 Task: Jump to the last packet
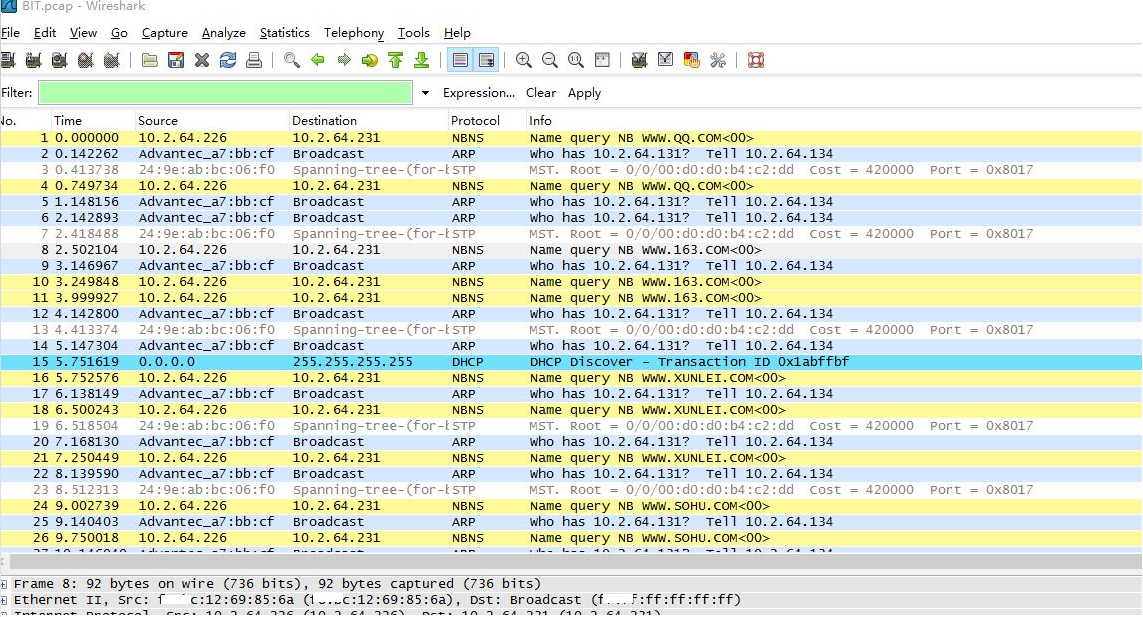(422, 60)
